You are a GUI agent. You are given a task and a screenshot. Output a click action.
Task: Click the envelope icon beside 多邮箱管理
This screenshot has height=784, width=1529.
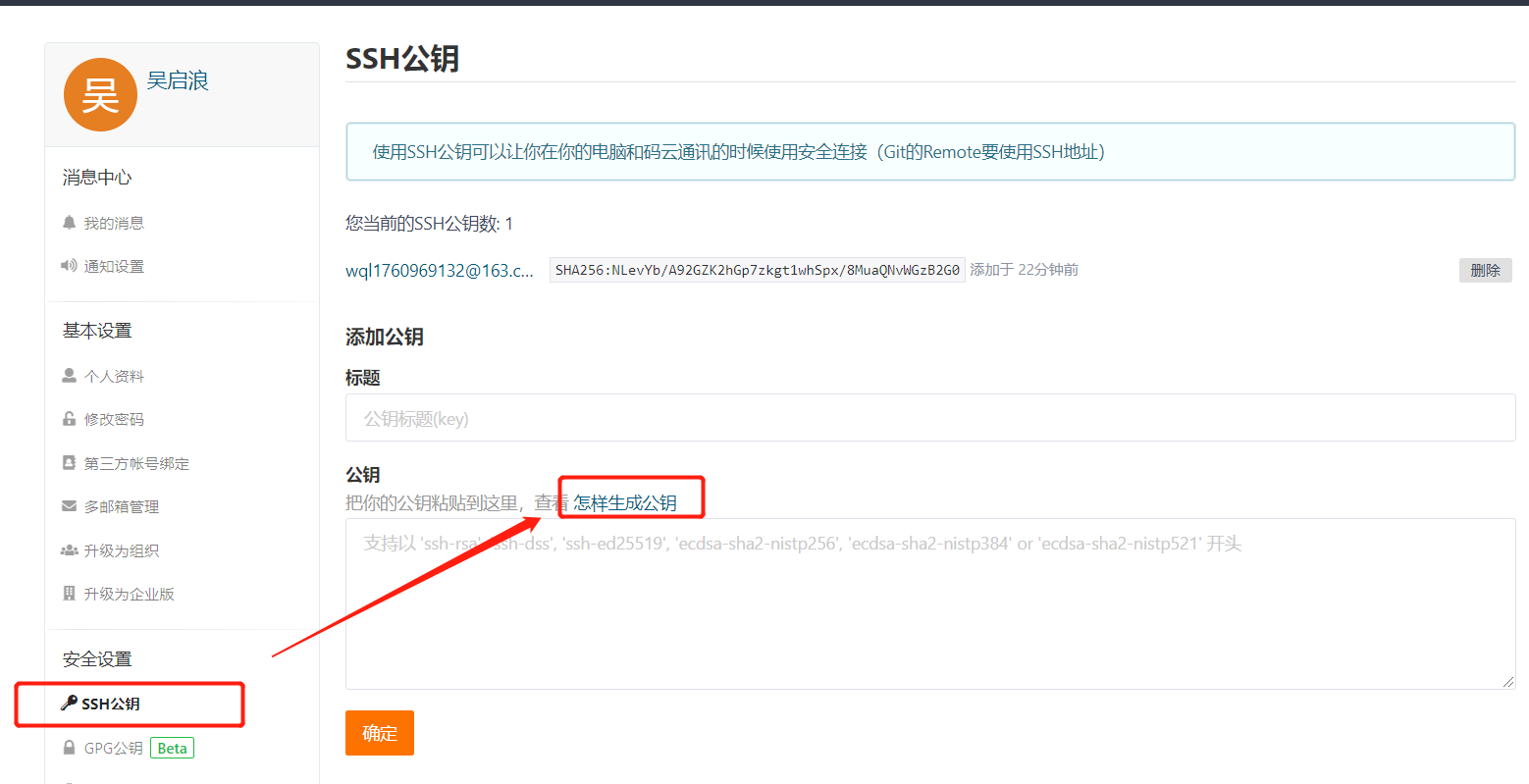[69, 506]
